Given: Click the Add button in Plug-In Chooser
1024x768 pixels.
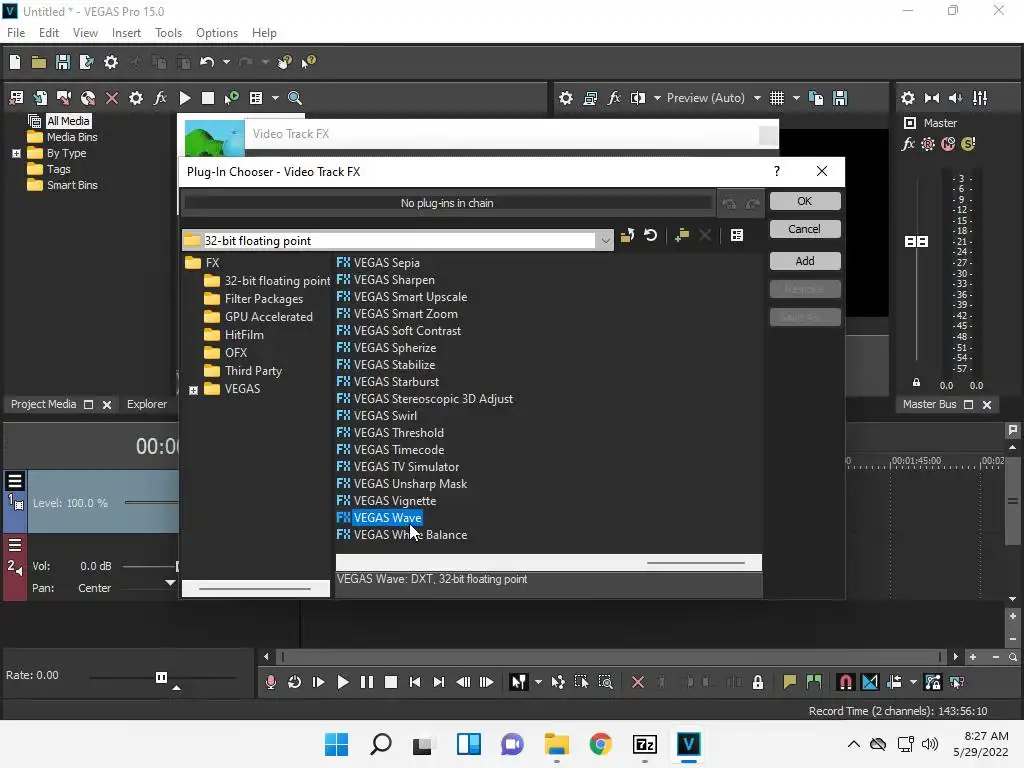Looking at the screenshot, I should tap(805, 261).
